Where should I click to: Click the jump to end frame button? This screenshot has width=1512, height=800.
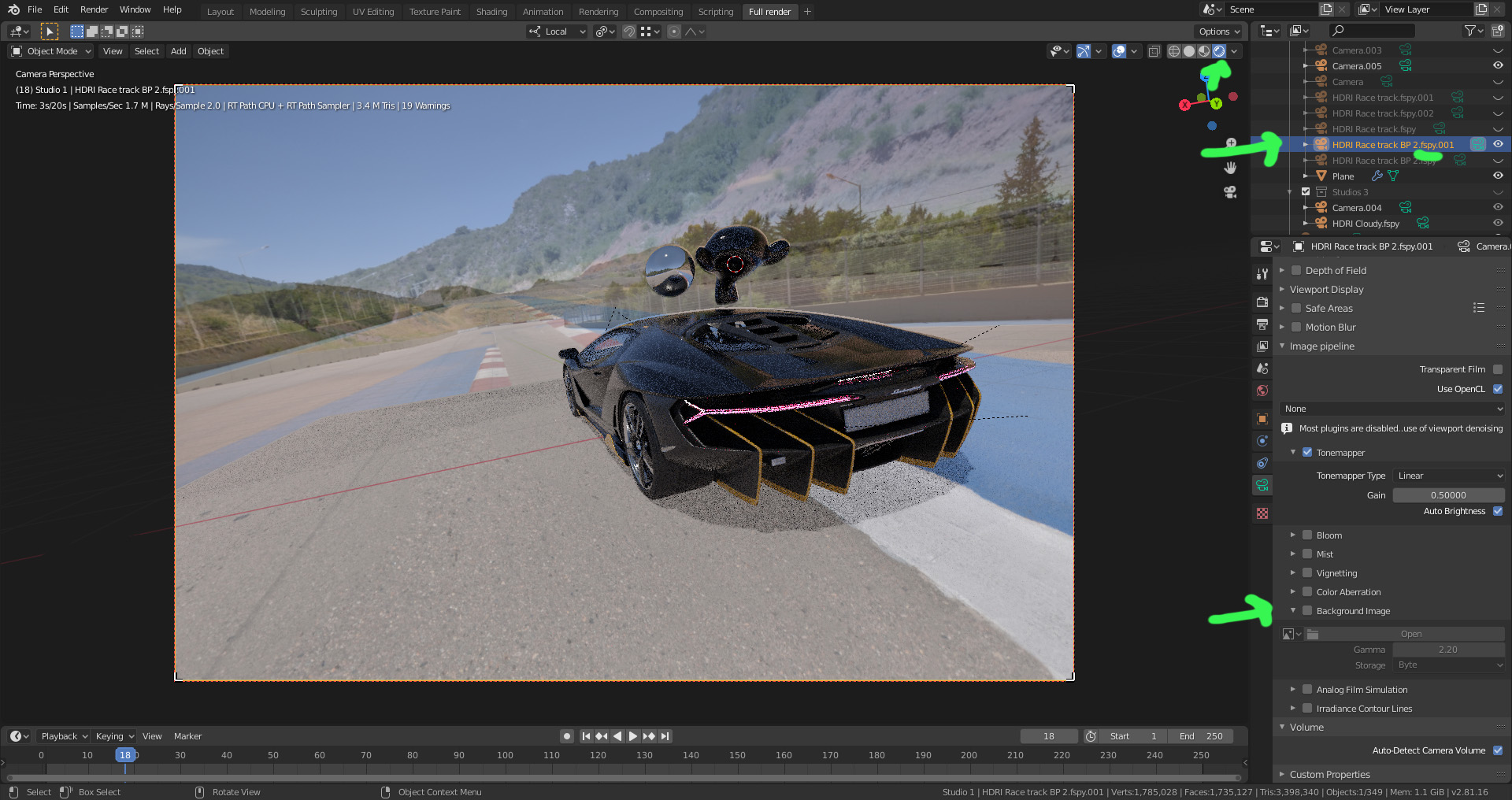665,736
